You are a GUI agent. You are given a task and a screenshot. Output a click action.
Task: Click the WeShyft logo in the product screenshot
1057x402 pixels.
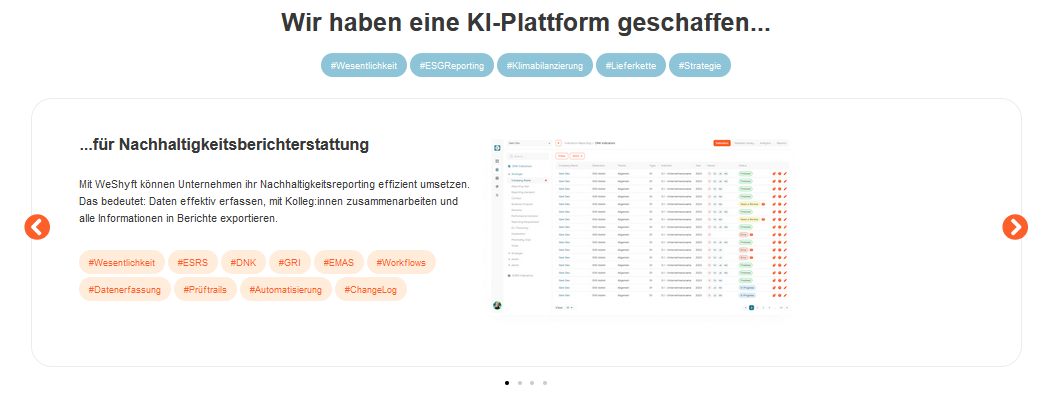(x=497, y=147)
